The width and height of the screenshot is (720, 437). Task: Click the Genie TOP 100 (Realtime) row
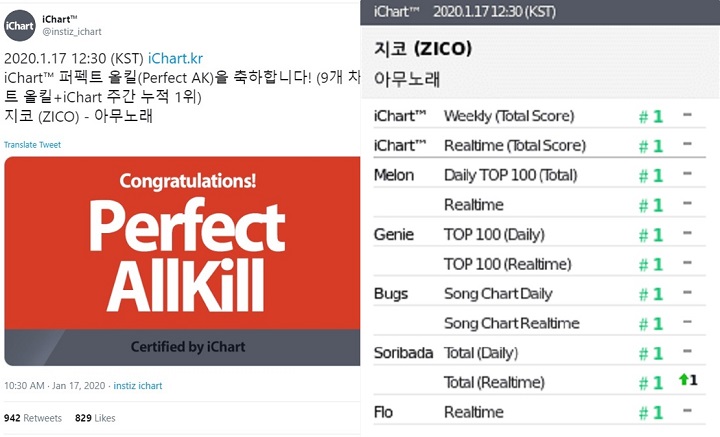pyautogui.click(x=540, y=264)
